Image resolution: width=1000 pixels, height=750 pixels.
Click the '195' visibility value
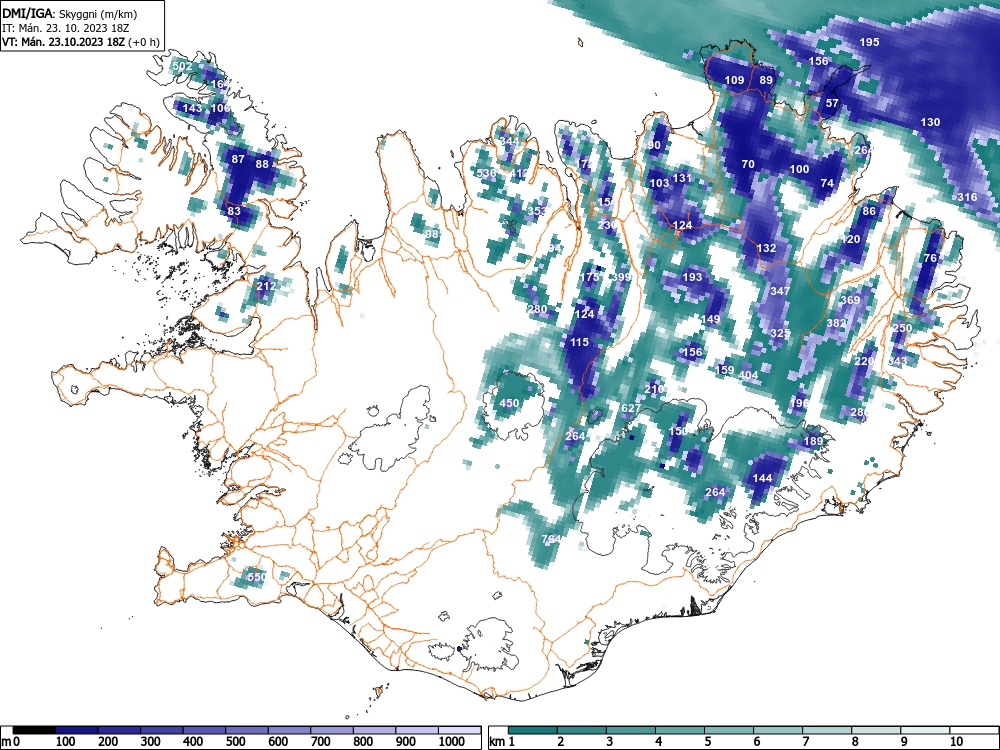(x=869, y=42)
